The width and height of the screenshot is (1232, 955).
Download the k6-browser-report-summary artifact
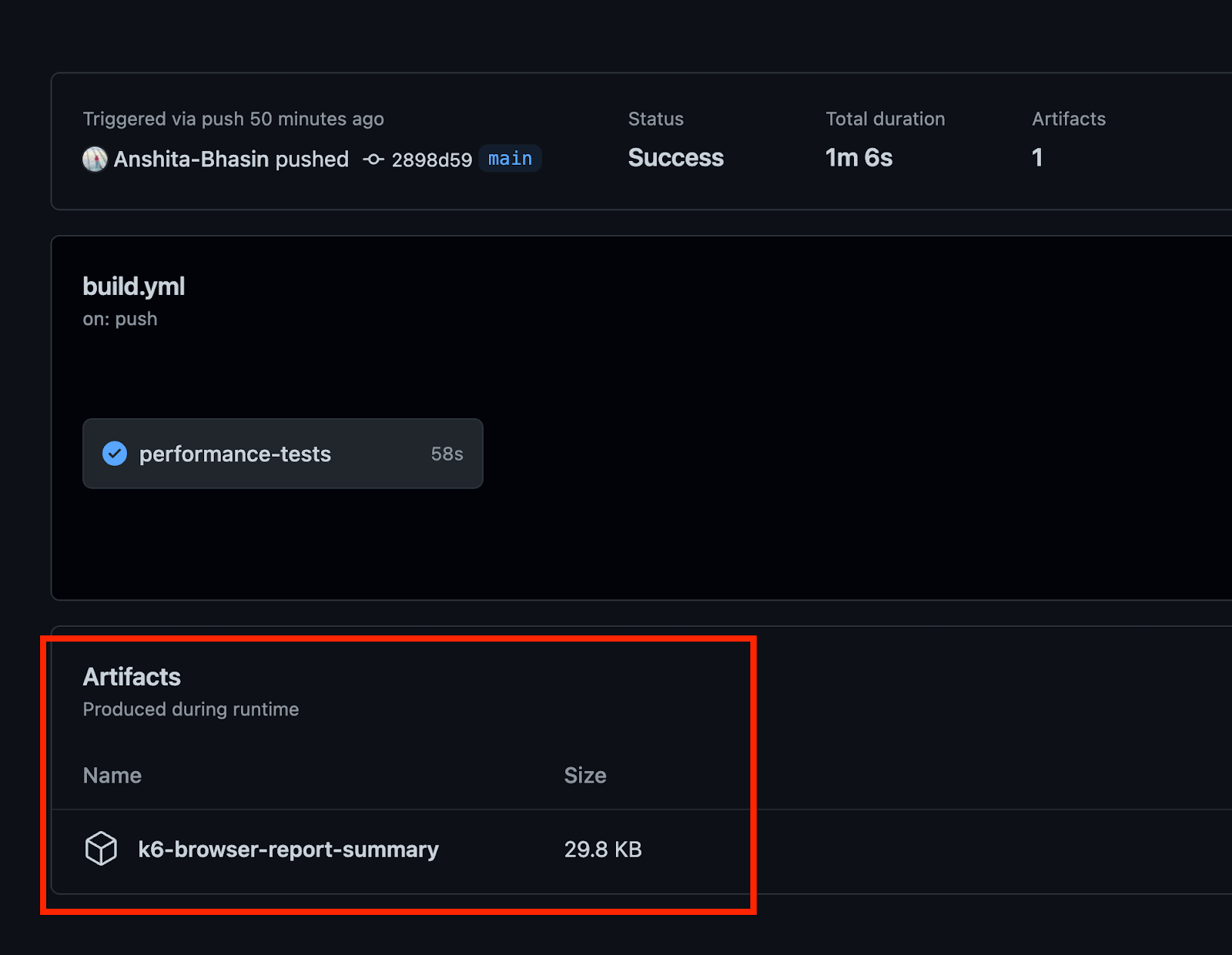[x=288, y=849]
